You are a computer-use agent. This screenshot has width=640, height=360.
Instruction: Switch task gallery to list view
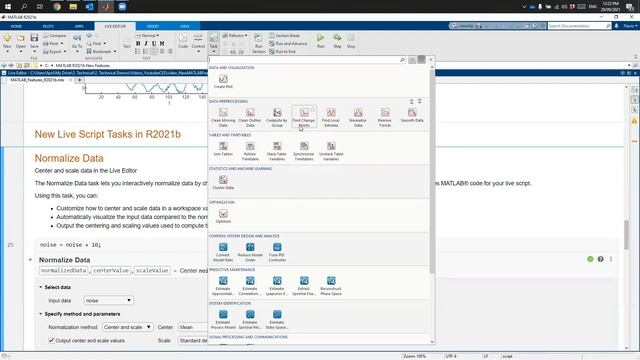tap(412, 60)
